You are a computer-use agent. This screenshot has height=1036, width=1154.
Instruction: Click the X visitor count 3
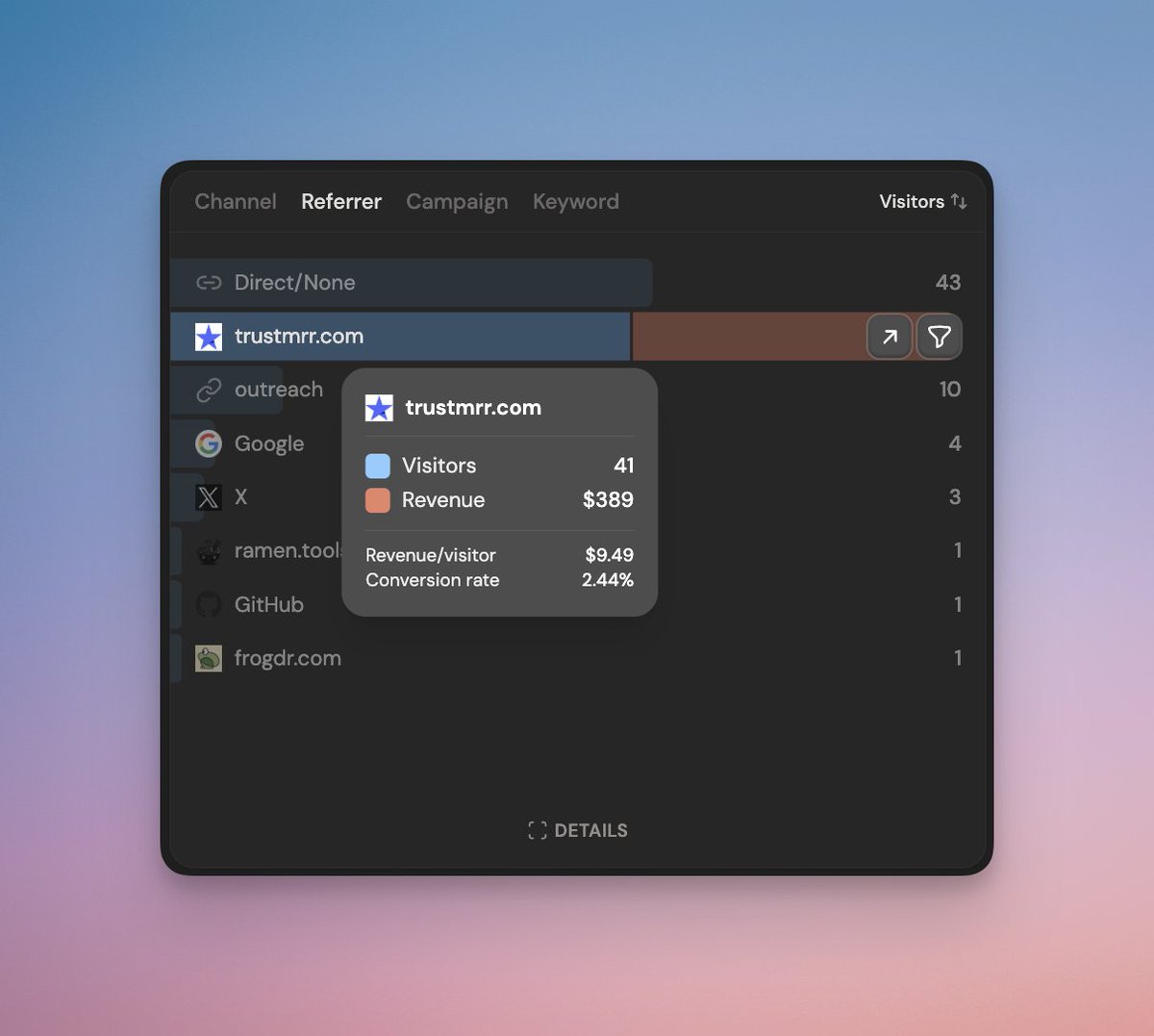(955, 497)
